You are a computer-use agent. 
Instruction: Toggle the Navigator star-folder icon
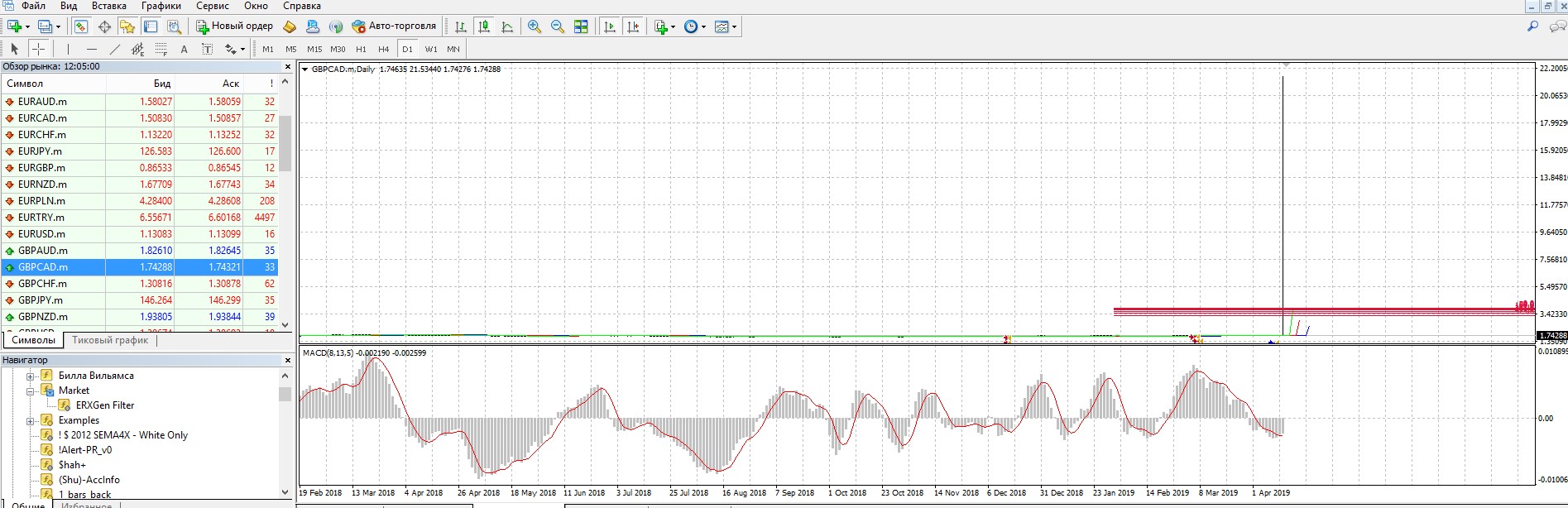tap(127, 26)
